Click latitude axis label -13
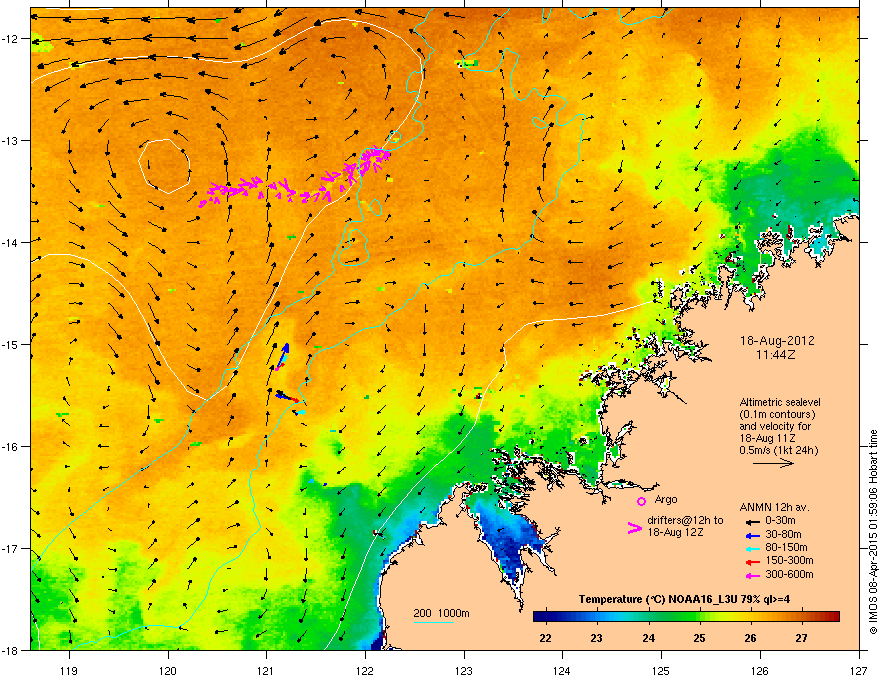The height and width of the screenshot is (680, 880). pos(10,140)
